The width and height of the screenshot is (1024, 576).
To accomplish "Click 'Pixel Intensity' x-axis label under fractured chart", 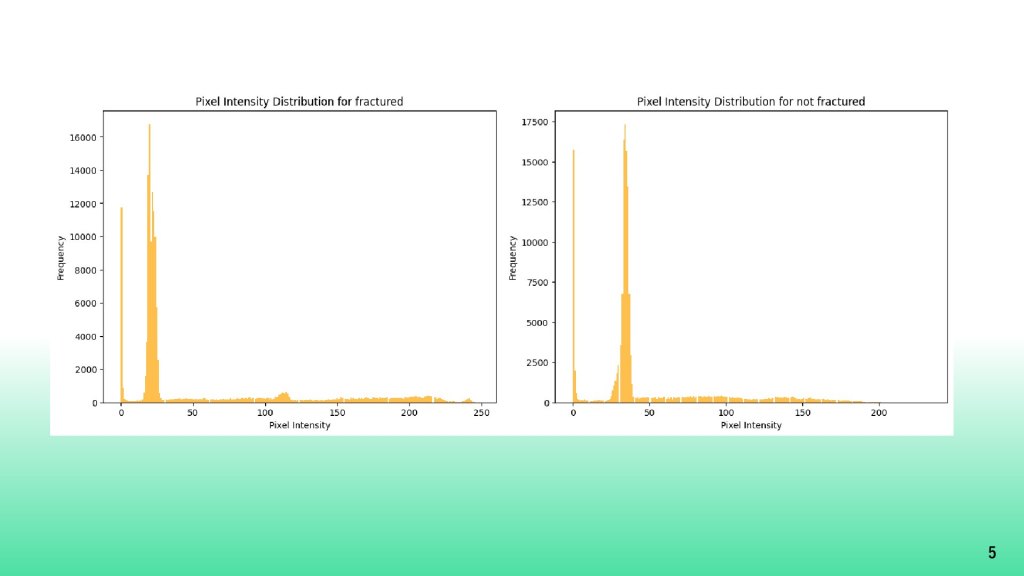I will [x=299, y=425].
